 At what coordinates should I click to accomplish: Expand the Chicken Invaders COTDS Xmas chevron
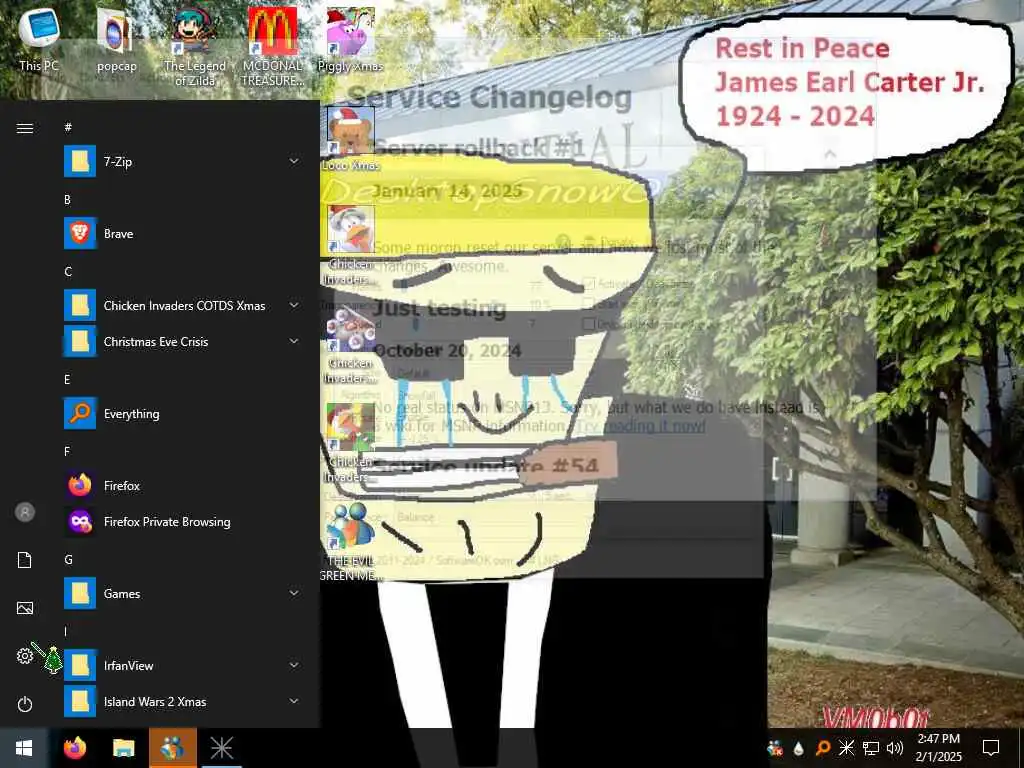coord(294,306)
